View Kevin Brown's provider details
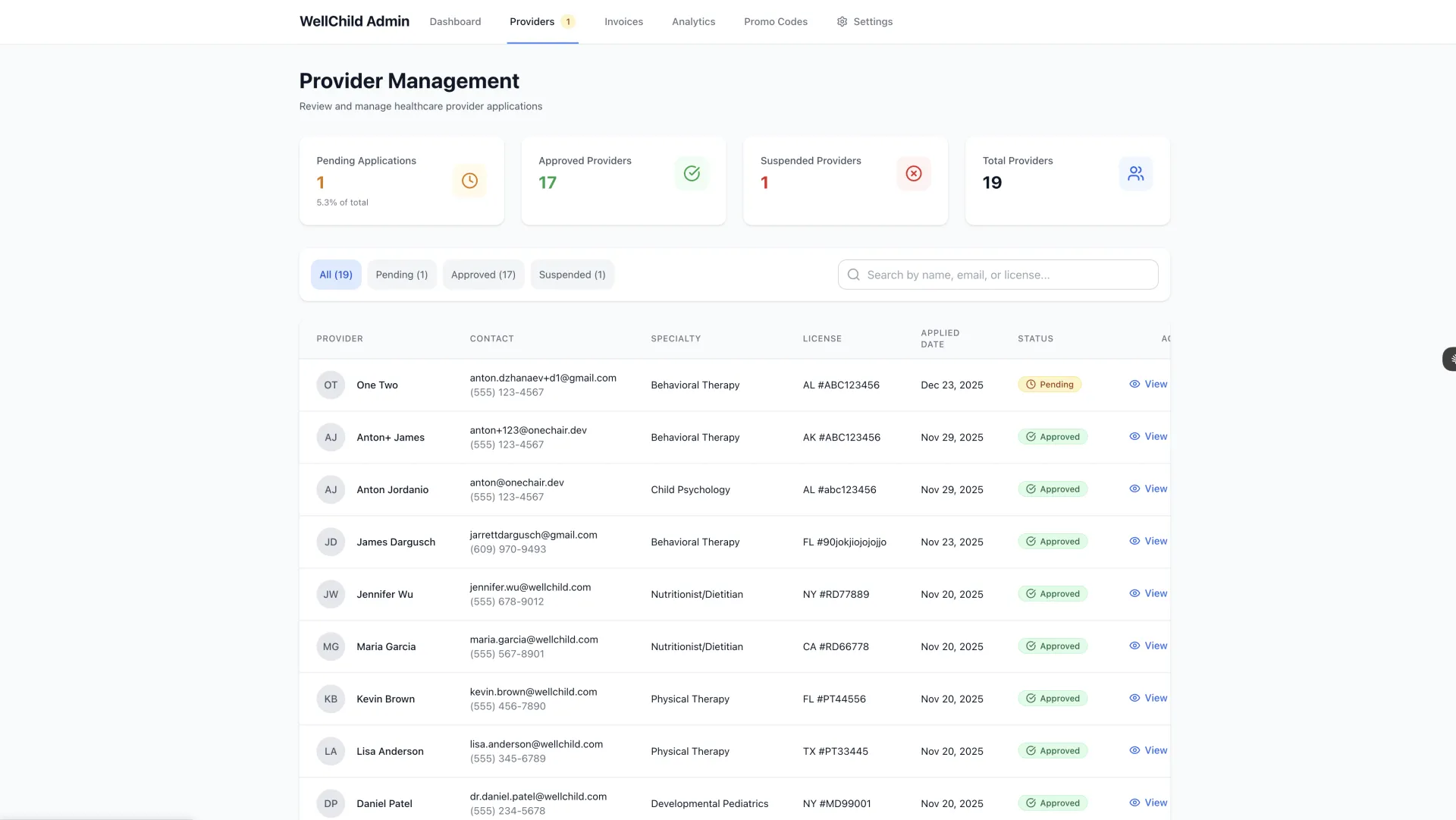The height and width of the screenshot is (820, 1456). click(x=1148, y=699)
